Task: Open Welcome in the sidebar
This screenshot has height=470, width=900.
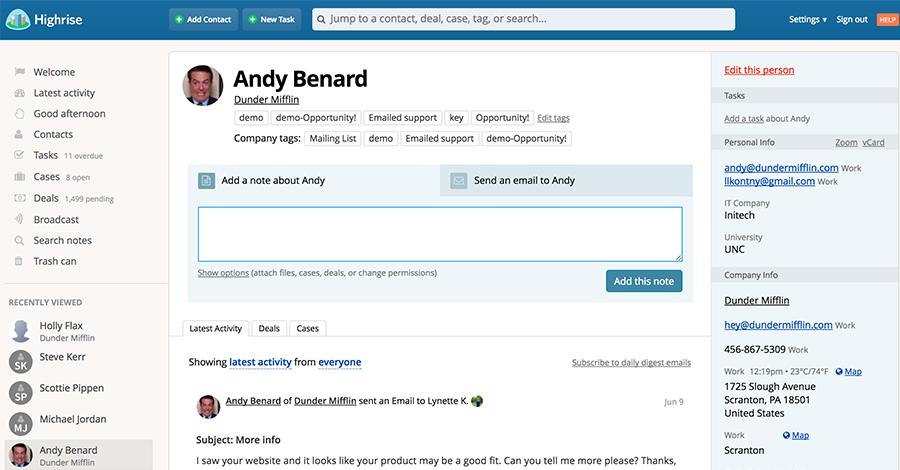Action: pos(54,72)
